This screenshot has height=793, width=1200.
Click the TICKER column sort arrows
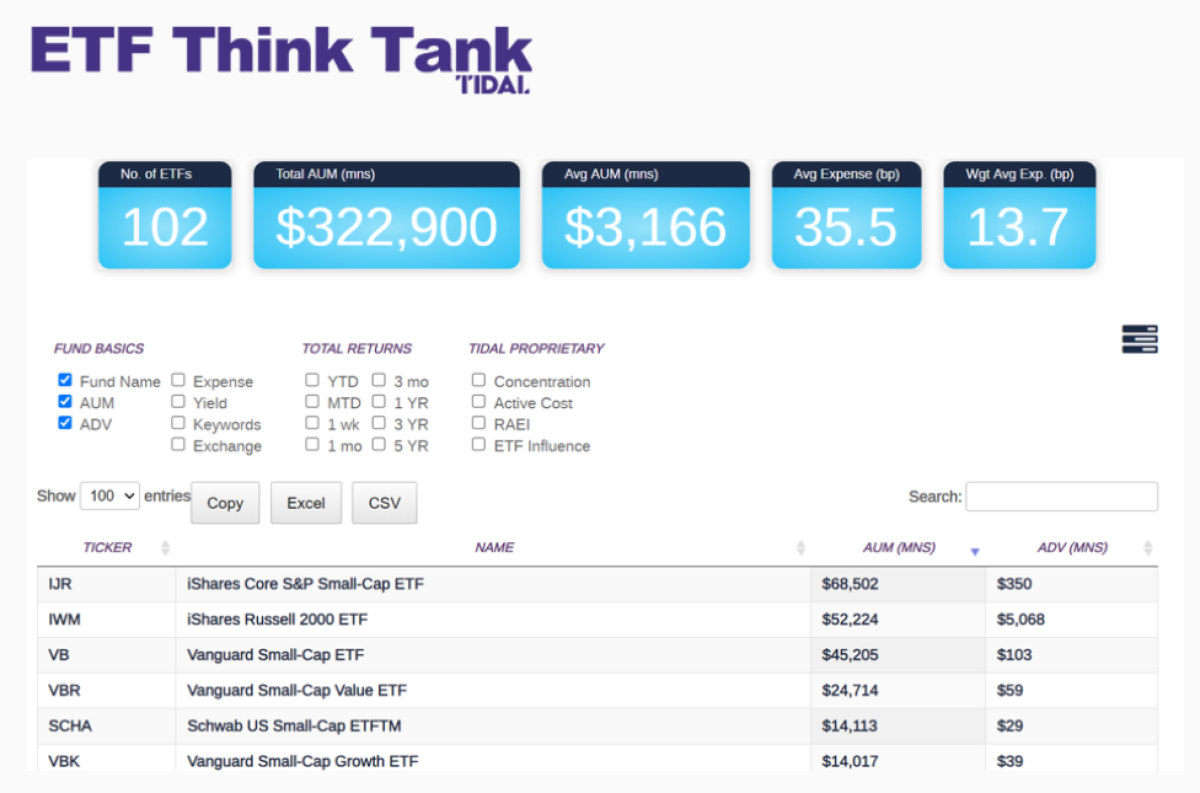point(165,548)
